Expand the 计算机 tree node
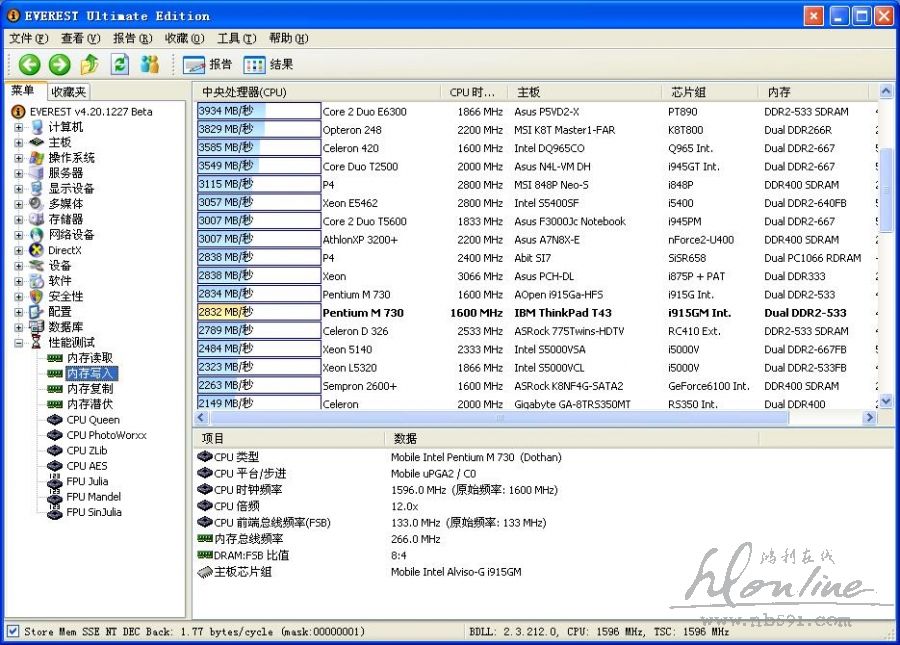This screenshot has width=900, height=645. pyautogui.click(x=18, y=127)
